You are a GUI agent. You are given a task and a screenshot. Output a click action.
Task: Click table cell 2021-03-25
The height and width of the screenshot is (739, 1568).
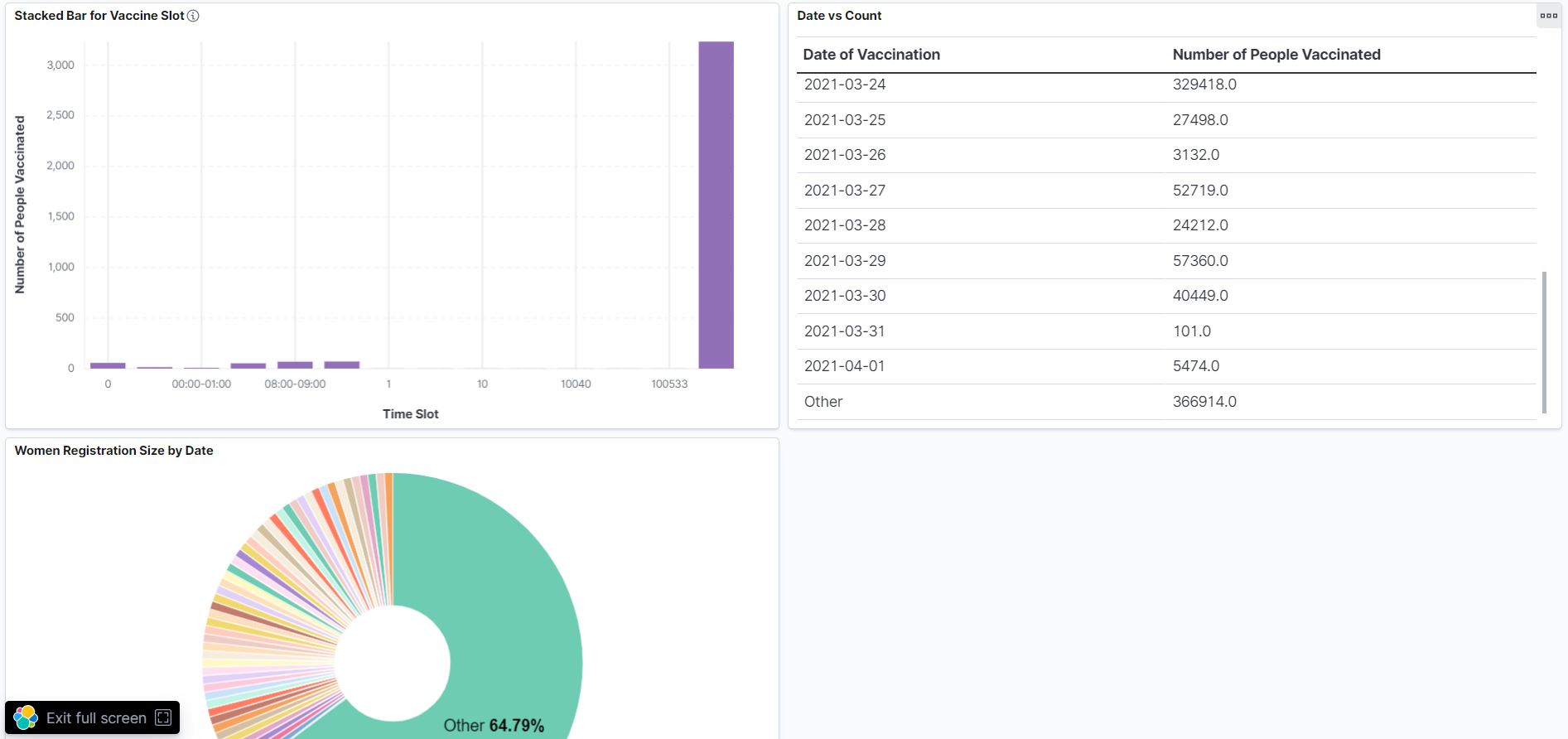point(845,120)
